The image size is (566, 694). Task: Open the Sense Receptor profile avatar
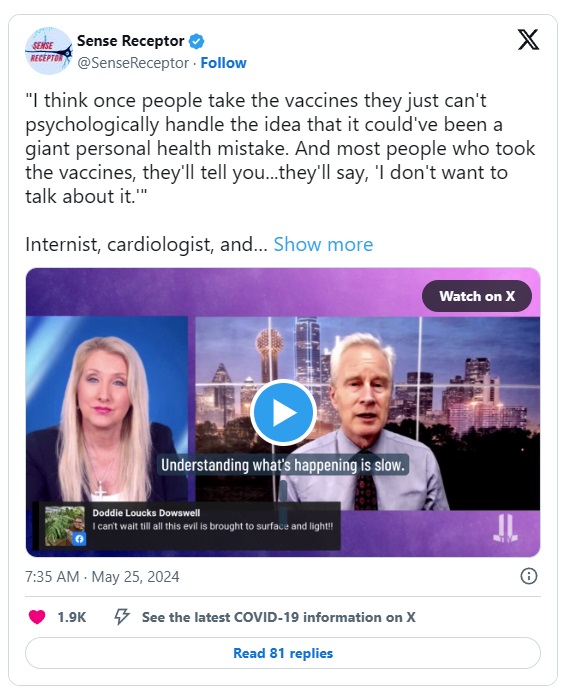click(48, 51)
